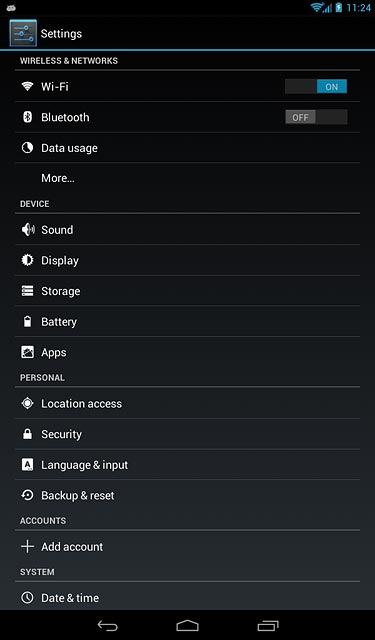375x640 pixels.
Task: Tap the Settings app icon in header
Action: 23,33
